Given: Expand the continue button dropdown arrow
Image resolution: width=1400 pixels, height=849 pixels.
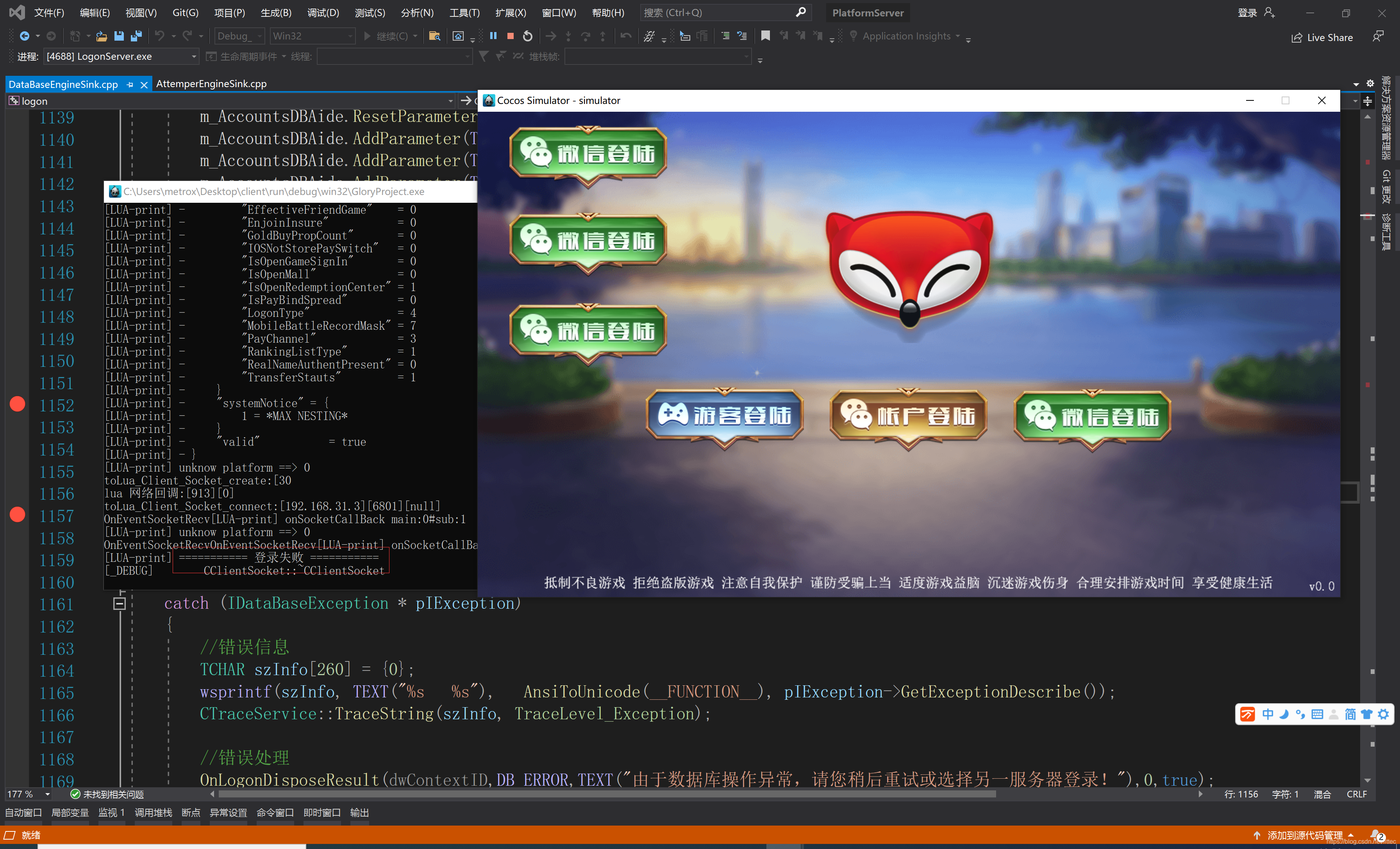Looking at the screenshot, I should (x=415, y=36).
